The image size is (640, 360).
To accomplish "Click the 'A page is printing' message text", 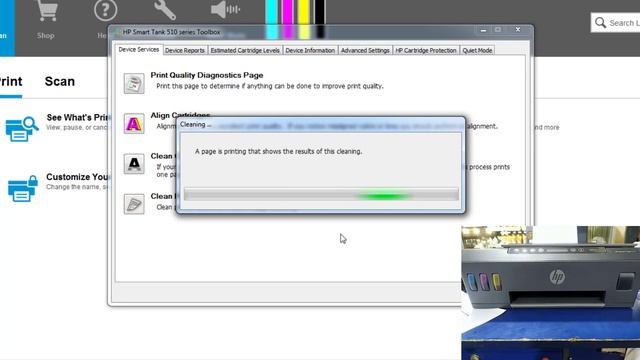I will (x=278, y=151).
